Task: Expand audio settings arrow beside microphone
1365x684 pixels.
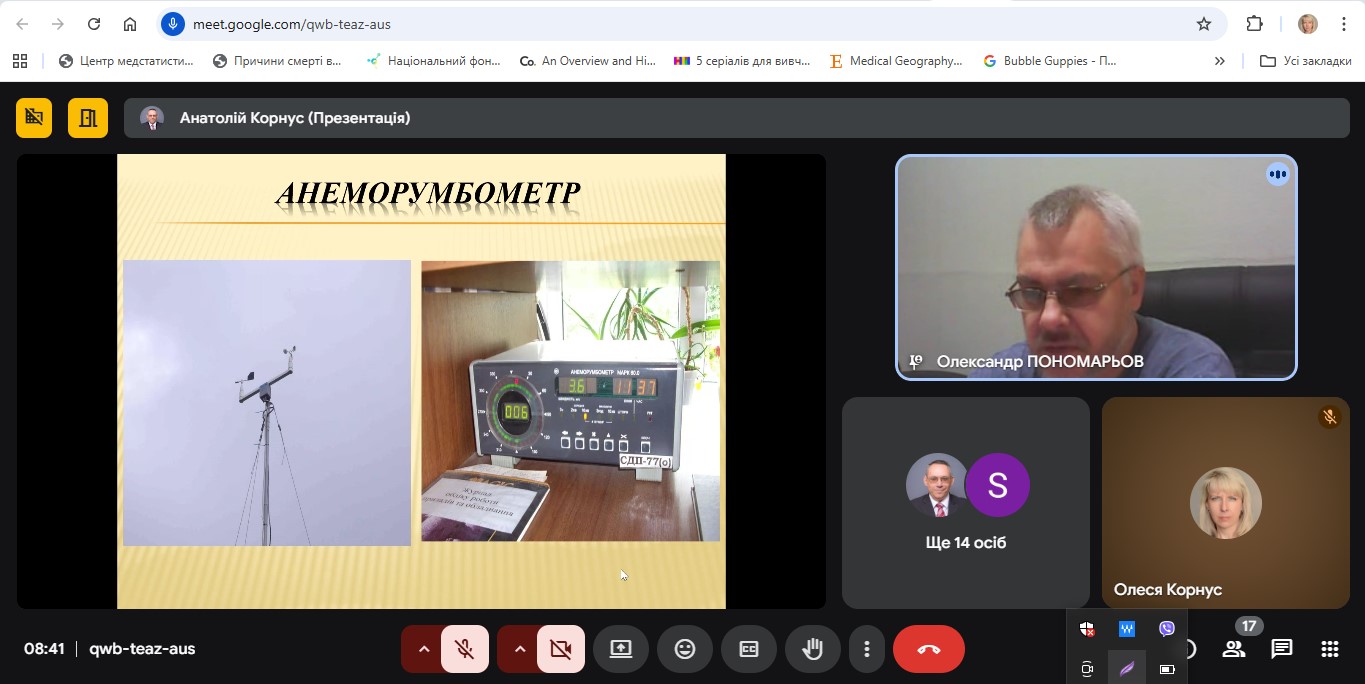Action: 423,649
